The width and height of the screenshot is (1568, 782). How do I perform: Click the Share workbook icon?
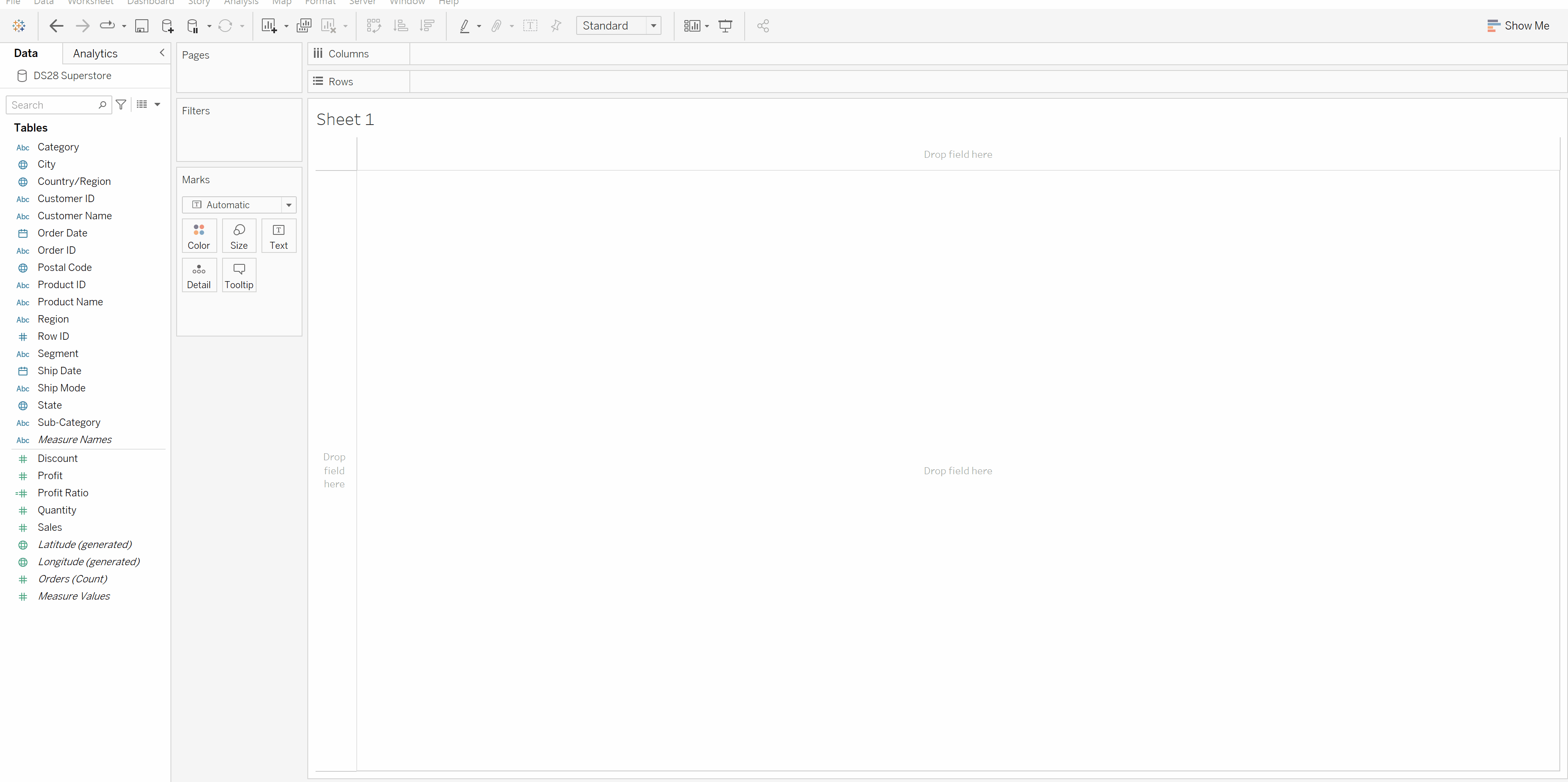[764, 25]
